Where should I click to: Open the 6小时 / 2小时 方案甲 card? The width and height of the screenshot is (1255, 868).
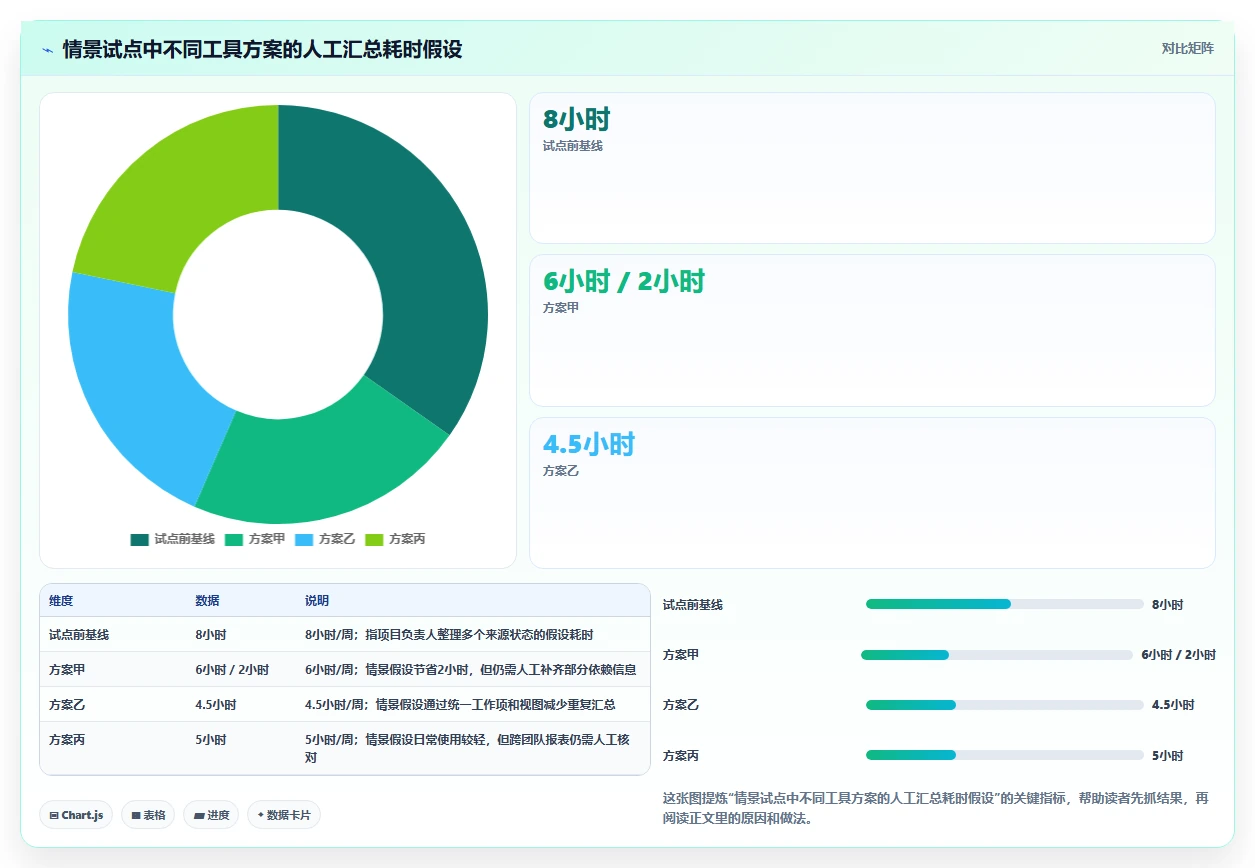click(872, 330)
